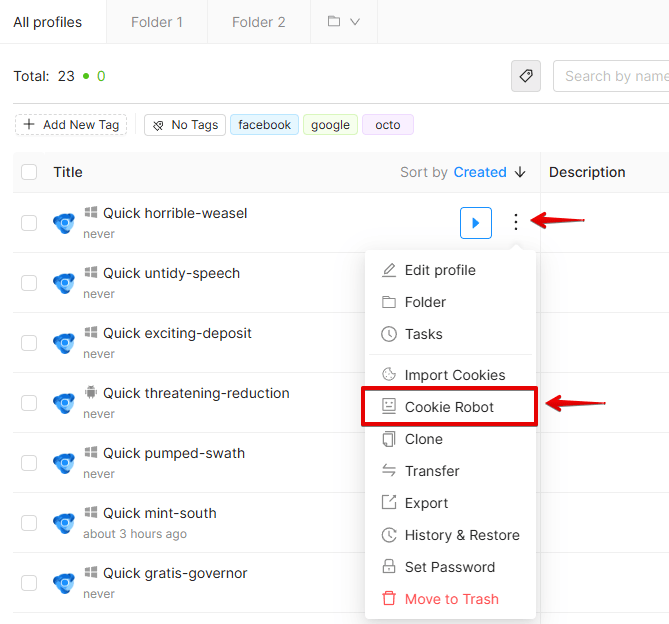
Task: Open the Sort by Created dropdown
Action: [x=480, y=172]
